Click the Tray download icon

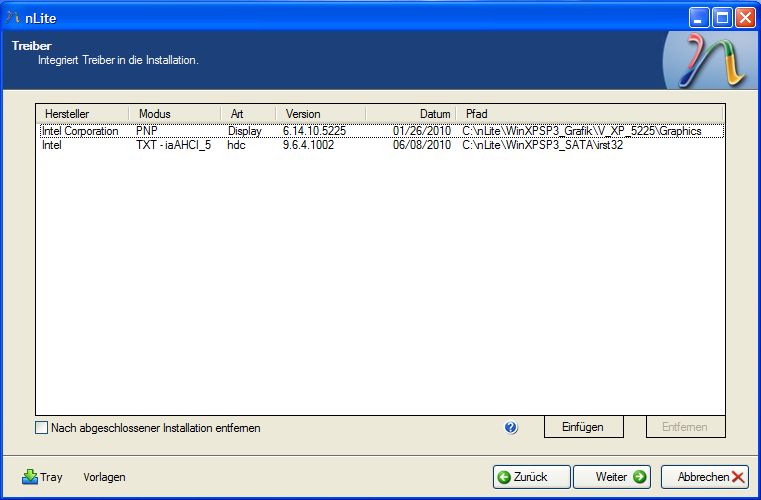click(30, 477)
